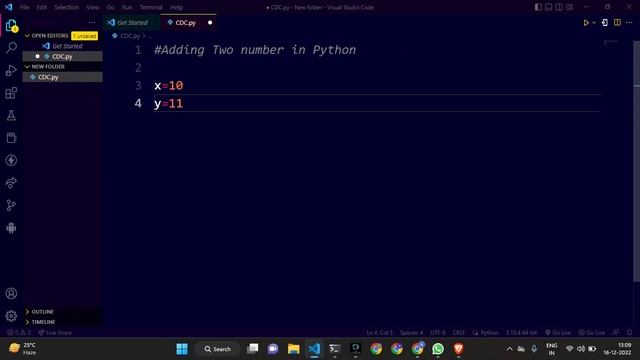Click the open changes icon in editor toolbar
This screenshot has width=640, height=360.
point(605,23)
